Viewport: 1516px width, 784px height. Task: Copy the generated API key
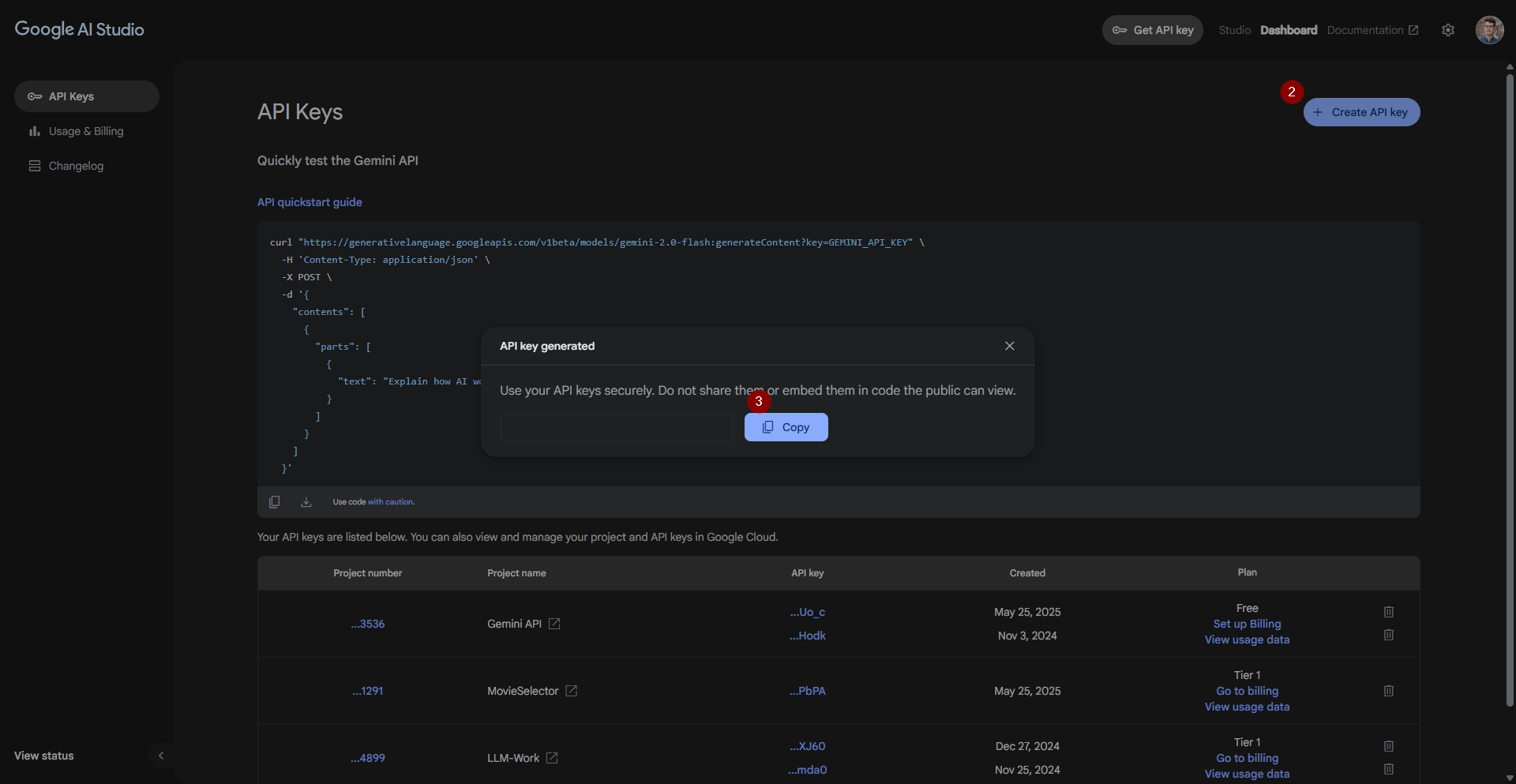click(786, 427)
